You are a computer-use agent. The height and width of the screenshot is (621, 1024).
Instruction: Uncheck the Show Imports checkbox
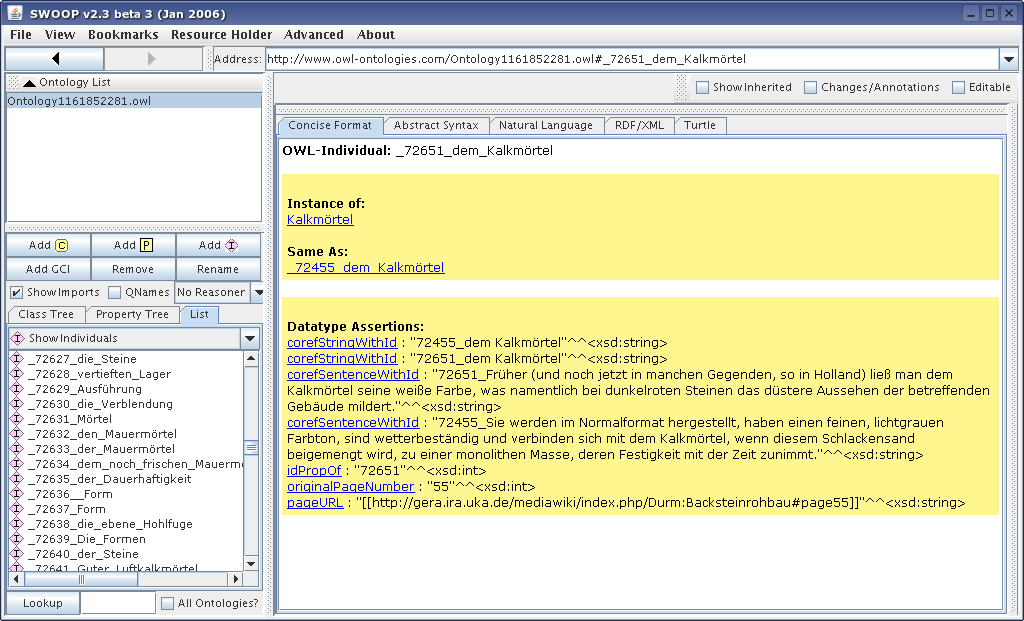[17, 292]
